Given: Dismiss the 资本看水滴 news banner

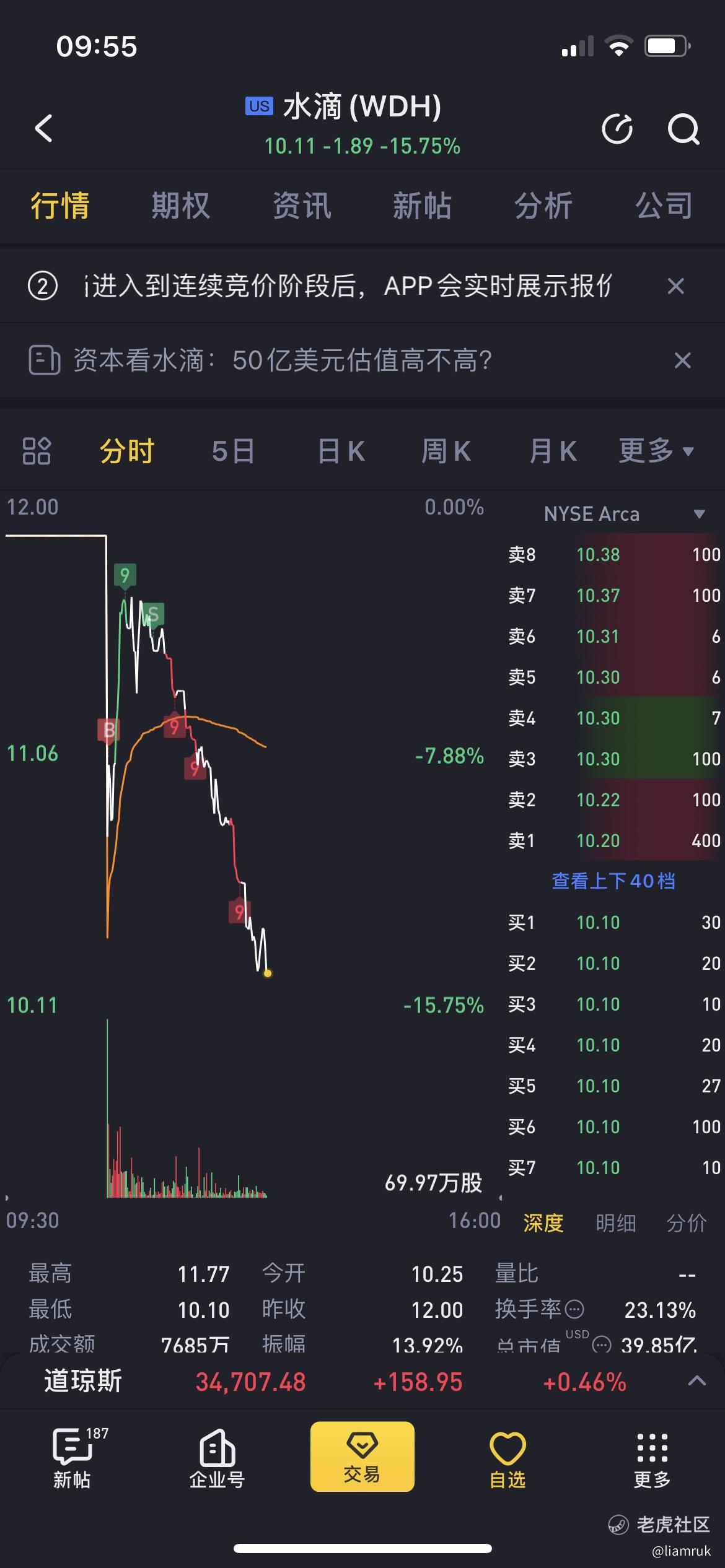Looking at the screenshot, I should coord(682,360).
